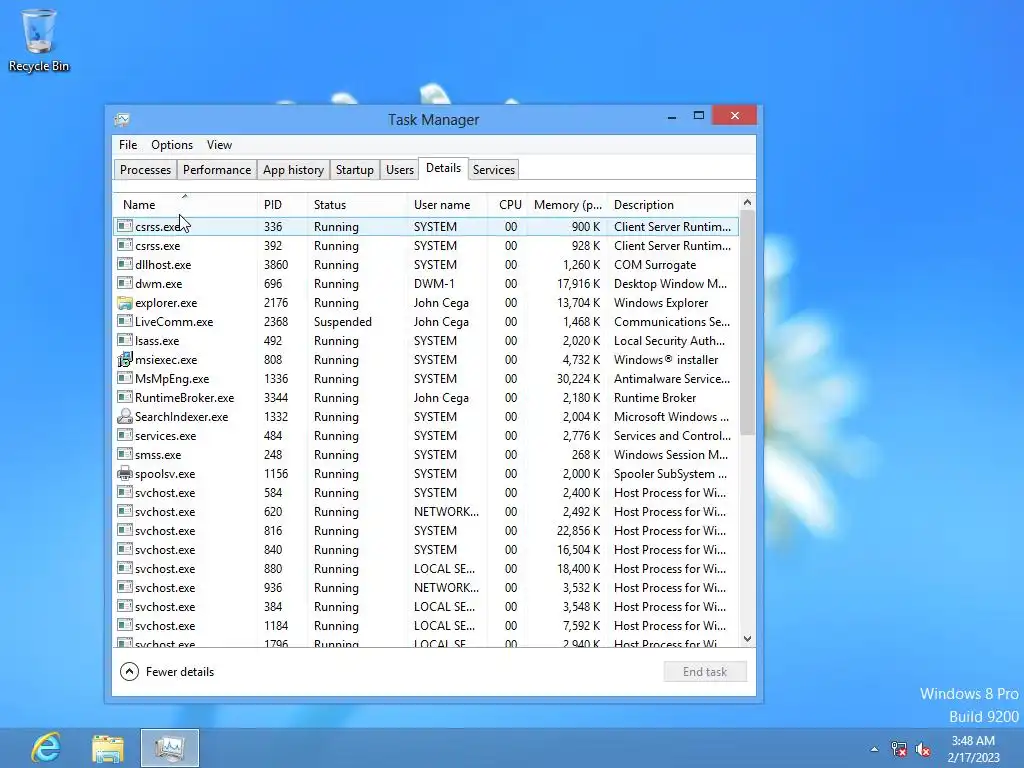Switch to the Users tab

[400, 170]
